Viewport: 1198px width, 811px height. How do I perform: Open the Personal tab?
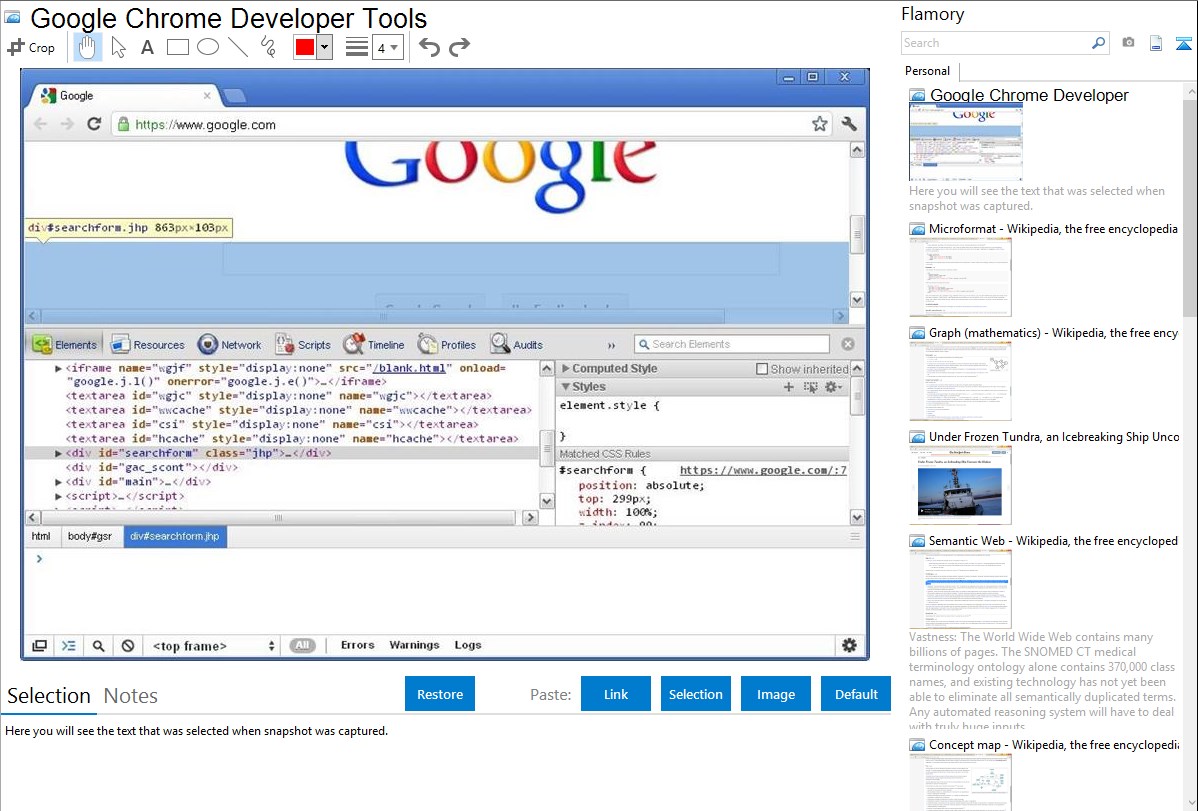point(928,71)
